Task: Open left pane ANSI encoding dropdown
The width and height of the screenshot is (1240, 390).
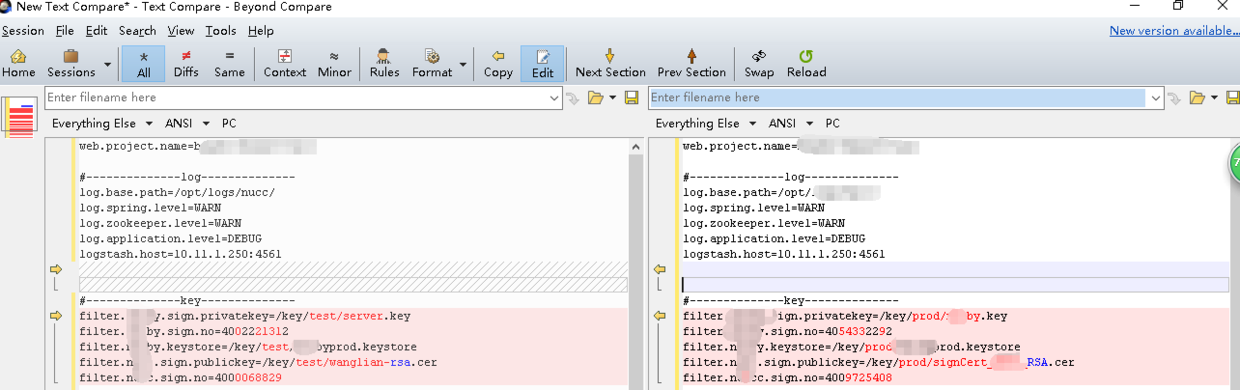Action: 187,123
